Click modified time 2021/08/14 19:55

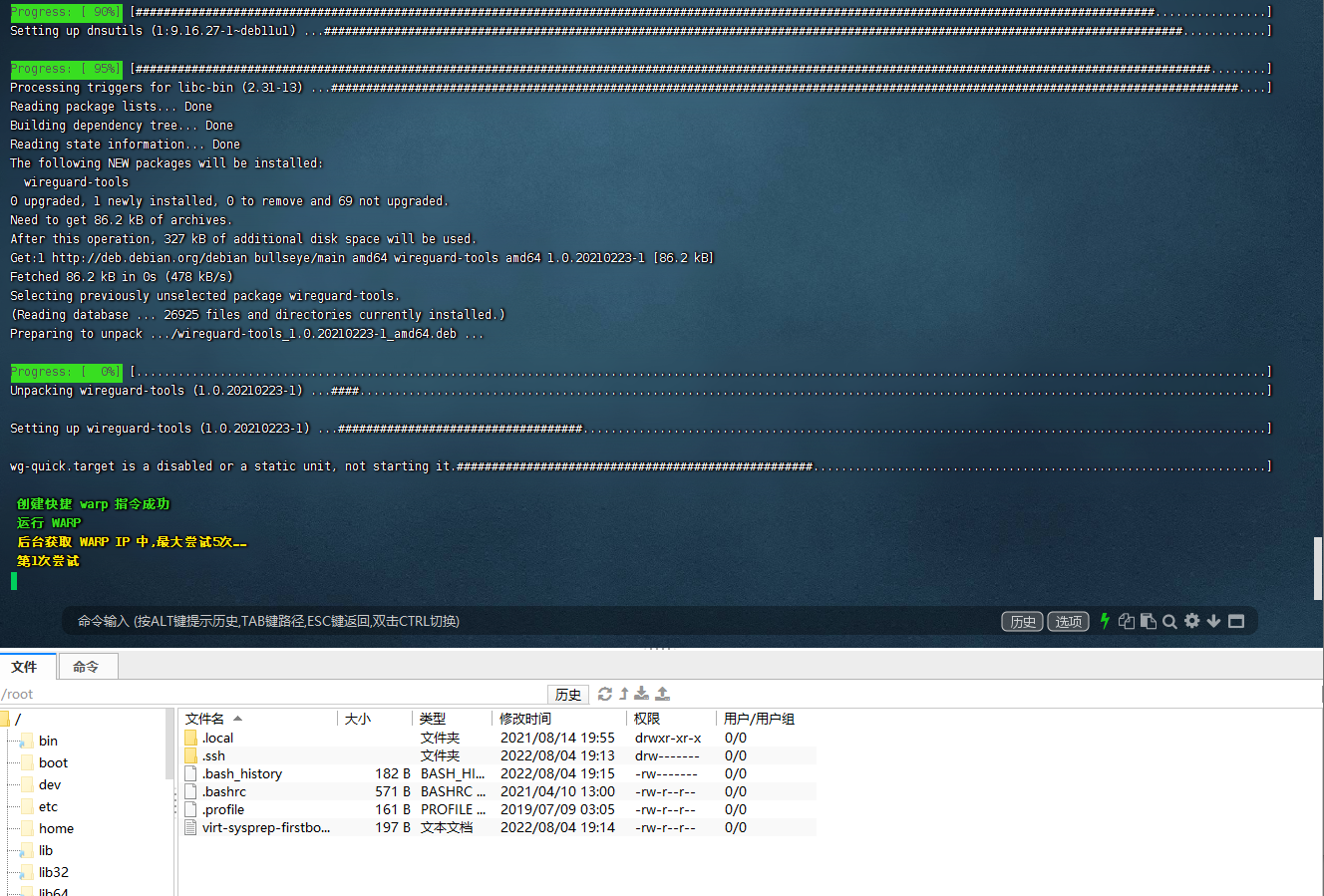tap(557, 738)
